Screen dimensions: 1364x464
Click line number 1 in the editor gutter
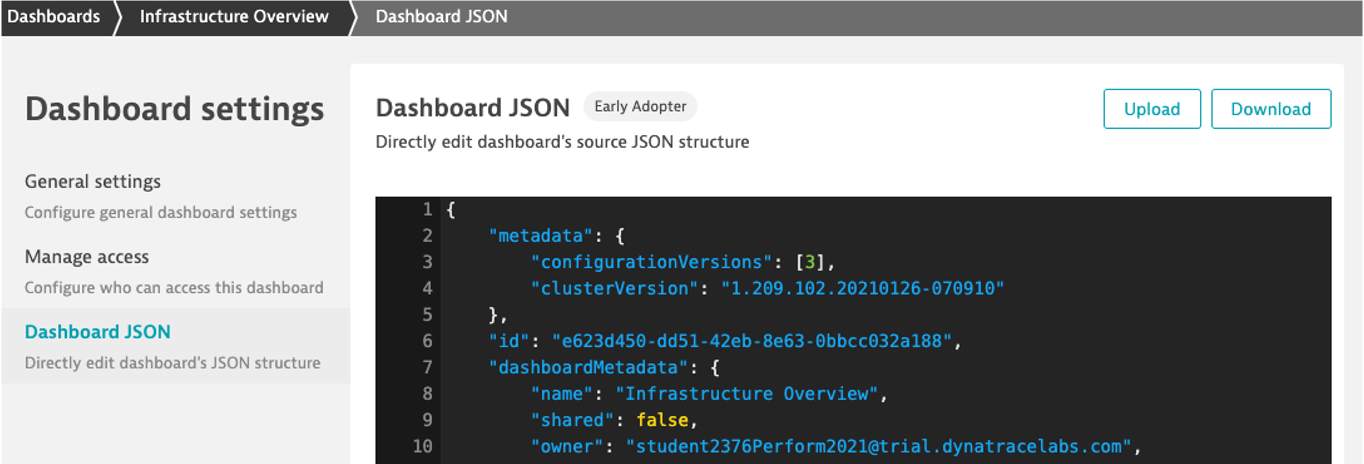coord(427,210)
